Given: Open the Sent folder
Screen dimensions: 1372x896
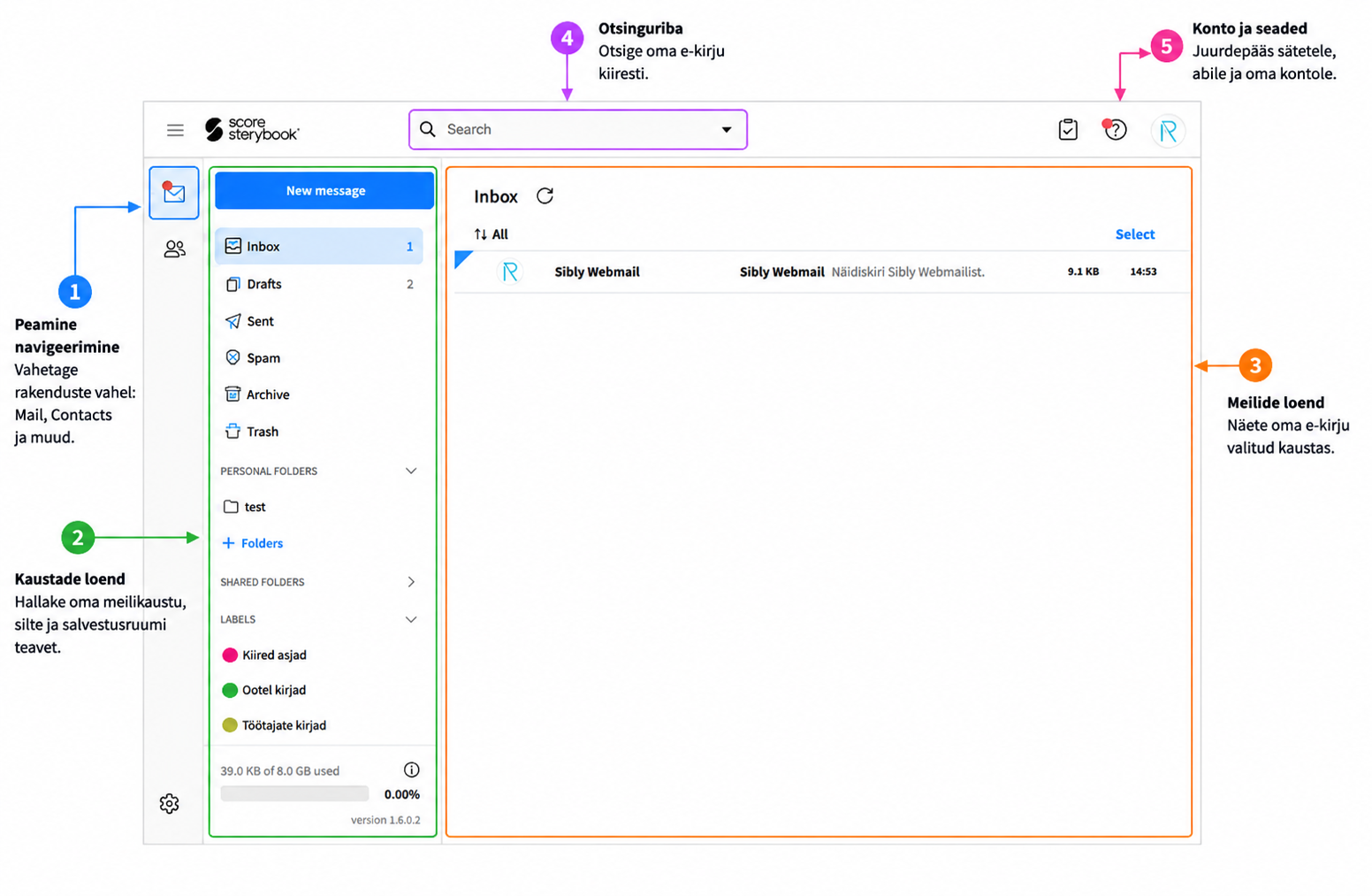Looking at the screenshot, I should click(x=318, y=321).
